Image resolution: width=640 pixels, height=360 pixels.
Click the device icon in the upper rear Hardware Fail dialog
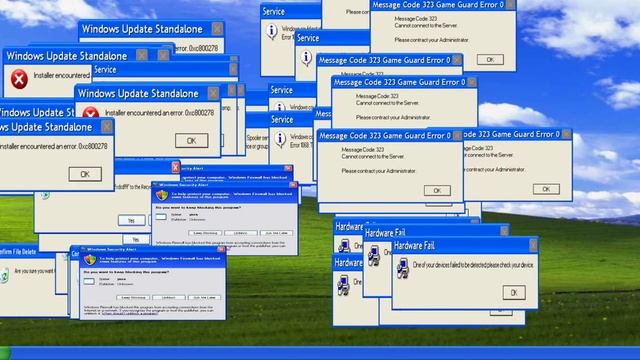click(344, 245)
